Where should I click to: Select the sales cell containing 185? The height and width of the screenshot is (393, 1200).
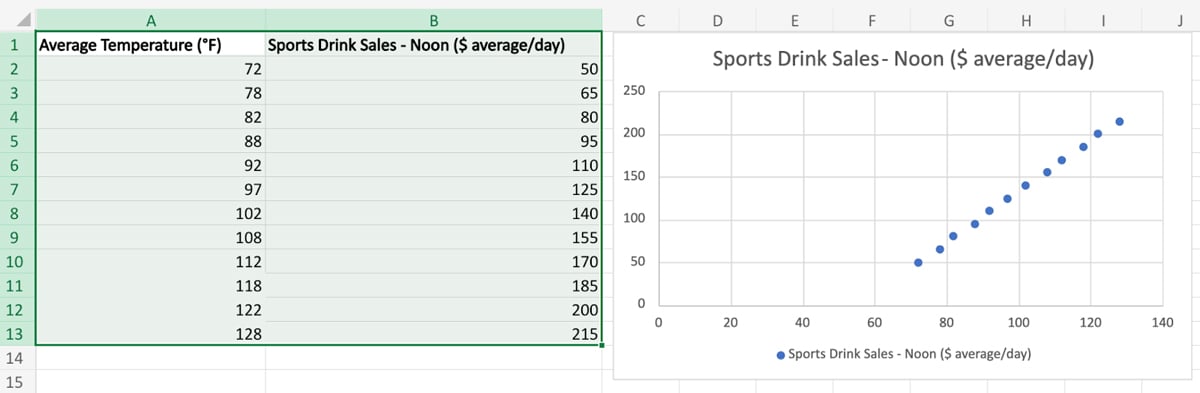tap(433, 286)
